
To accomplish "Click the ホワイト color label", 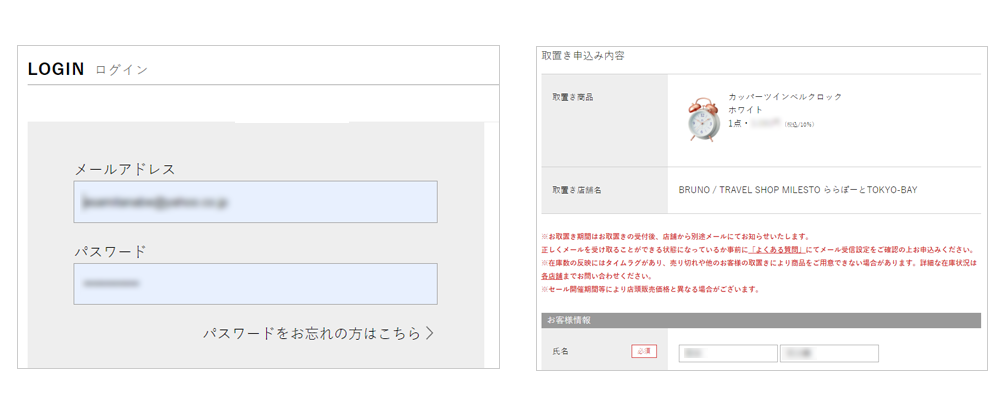I will click(x=745, y=110).
